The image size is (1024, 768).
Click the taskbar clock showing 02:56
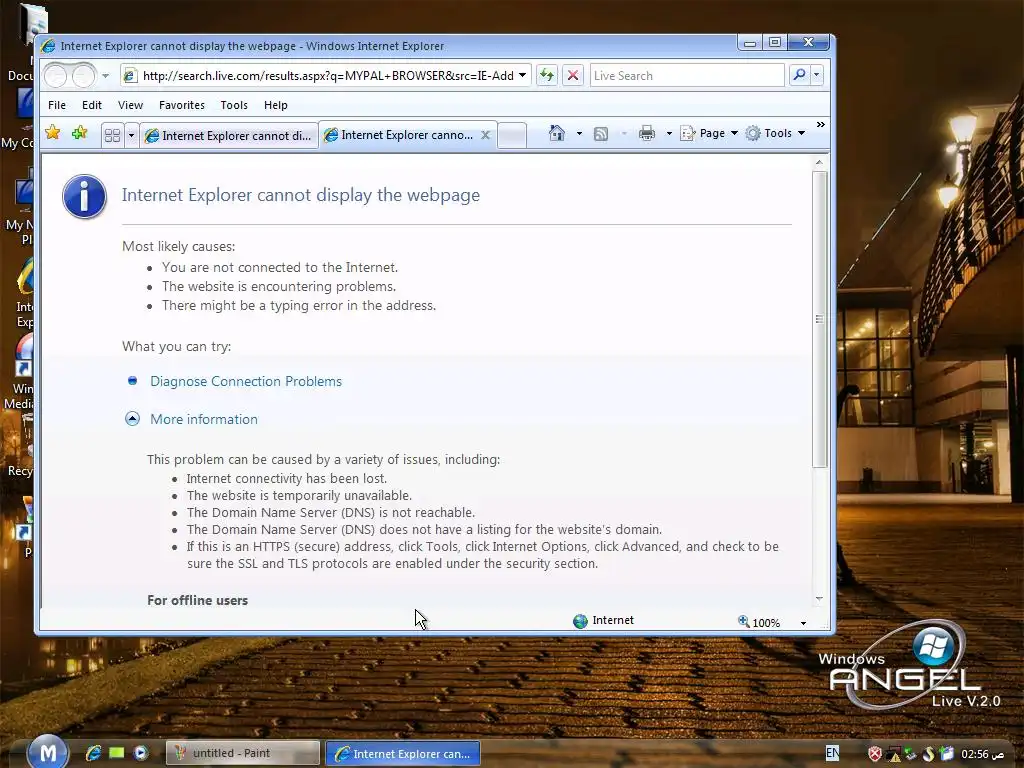point(982,754)
